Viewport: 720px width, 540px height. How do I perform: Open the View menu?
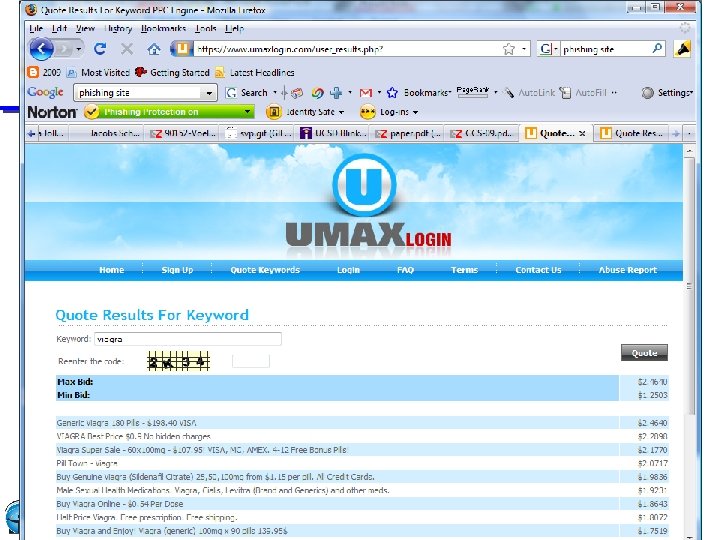pos(85,28)
